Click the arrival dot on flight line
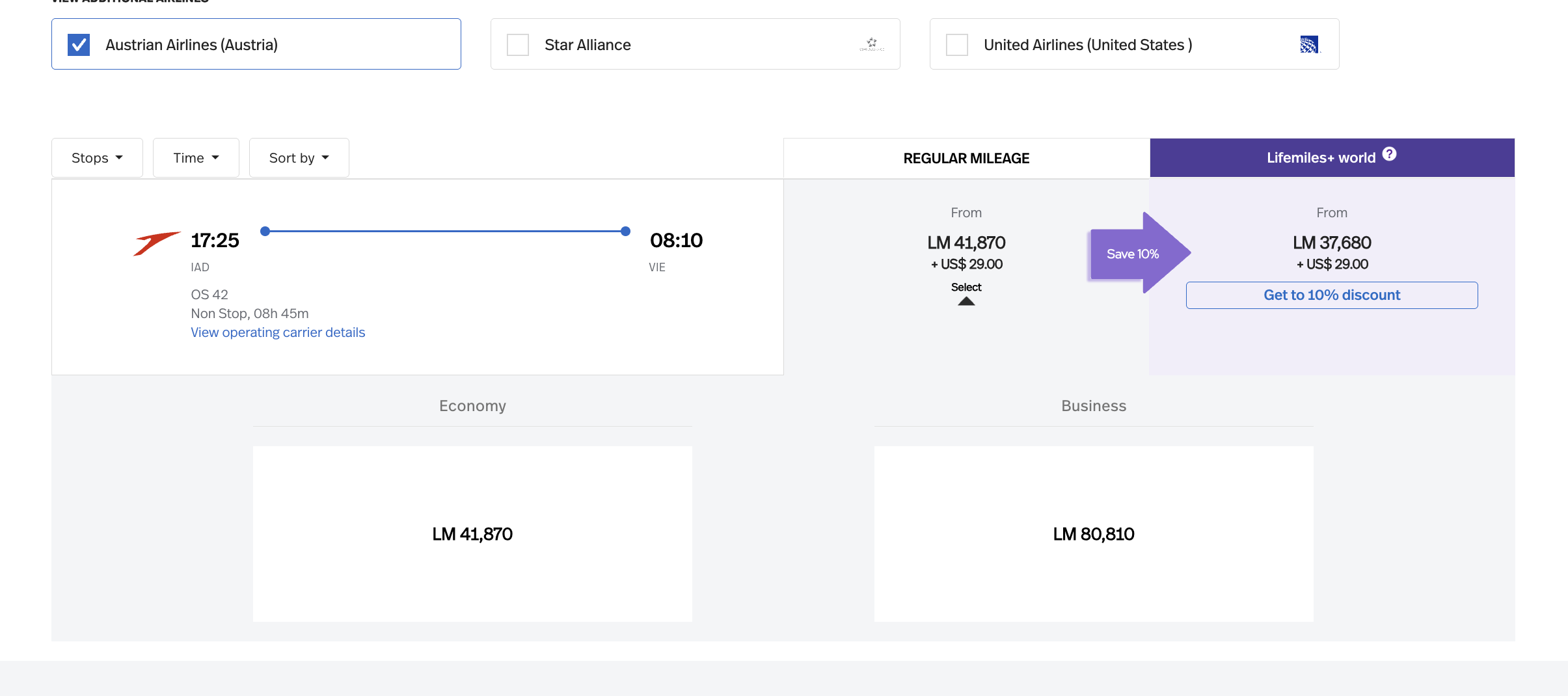The height and width of the screenshot is (696, 1568). coord(625,231)
